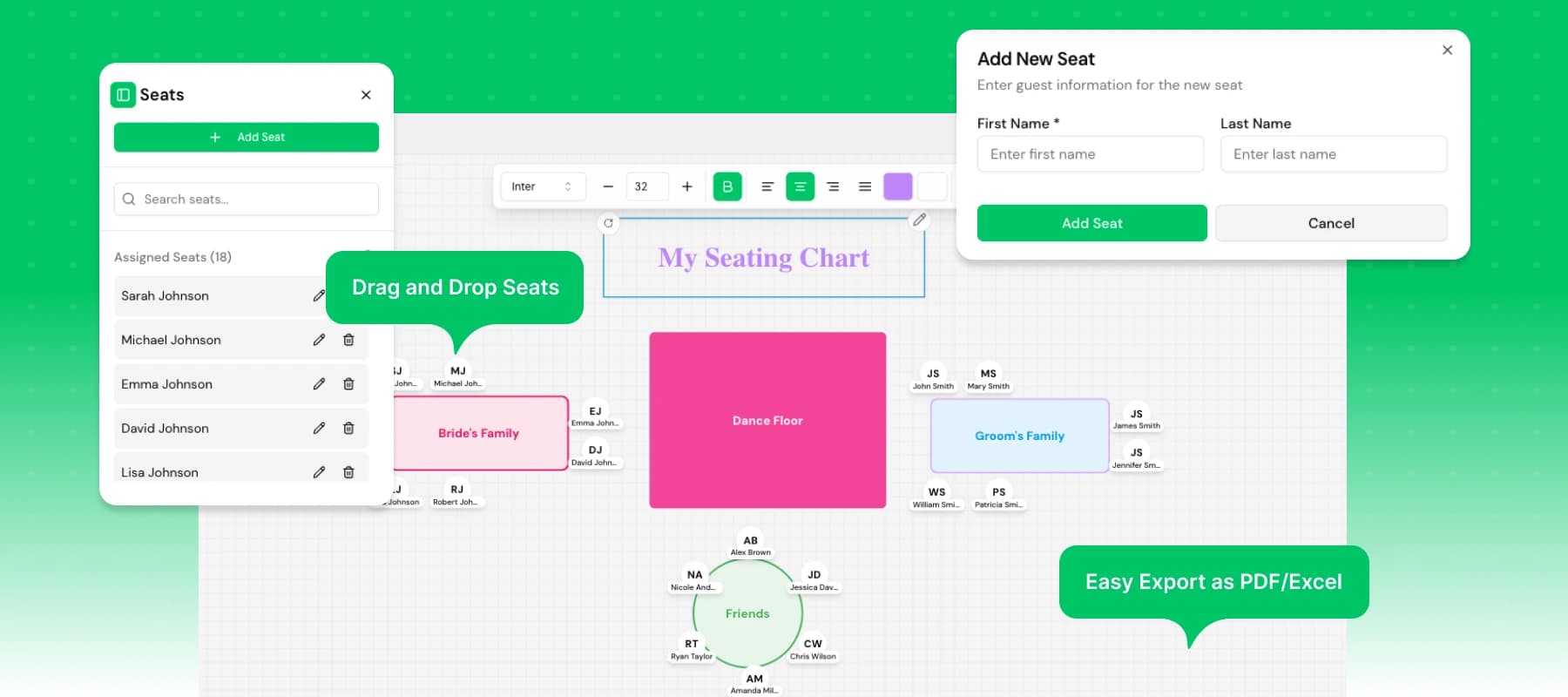Set text alignment to left

[767, 186]
